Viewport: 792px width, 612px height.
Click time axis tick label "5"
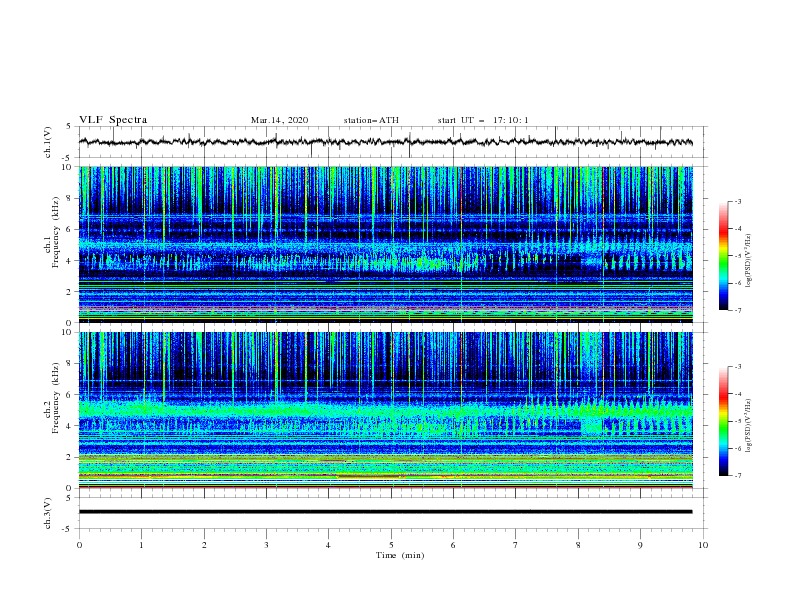(x=391, y=545)
